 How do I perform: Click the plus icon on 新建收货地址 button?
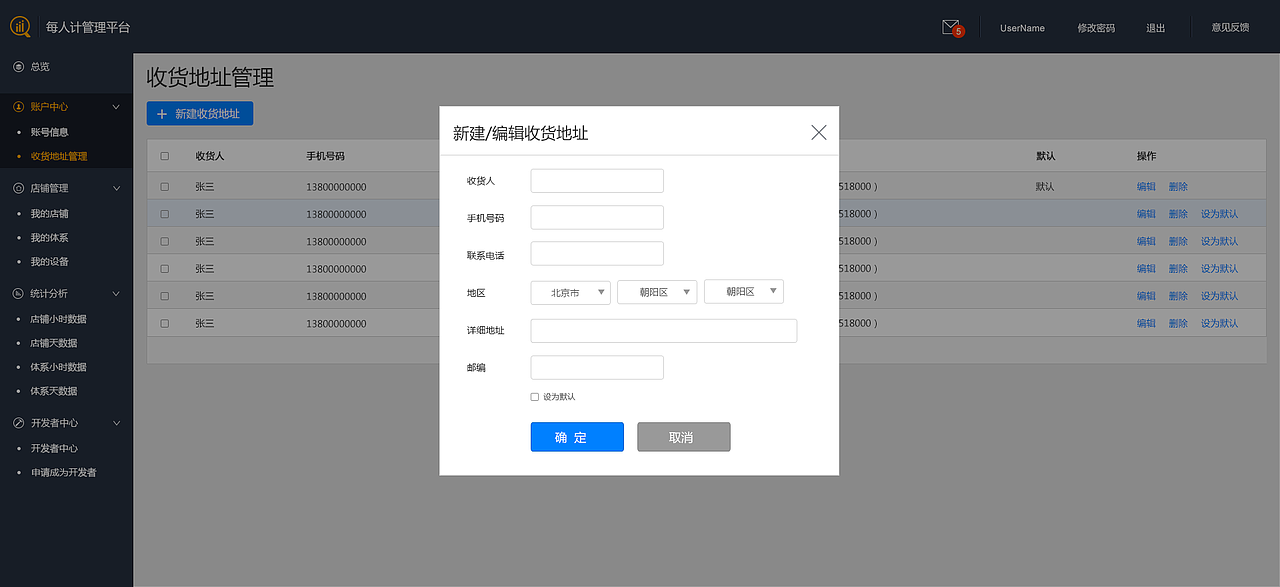coord(162,113)
